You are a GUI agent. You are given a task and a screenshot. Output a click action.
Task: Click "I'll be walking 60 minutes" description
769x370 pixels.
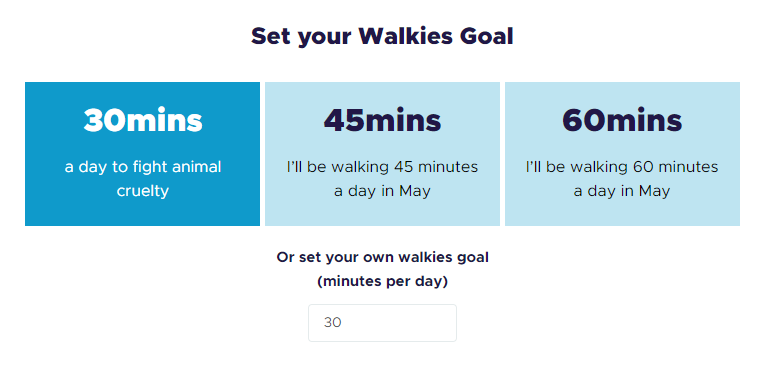pos(622,167)
